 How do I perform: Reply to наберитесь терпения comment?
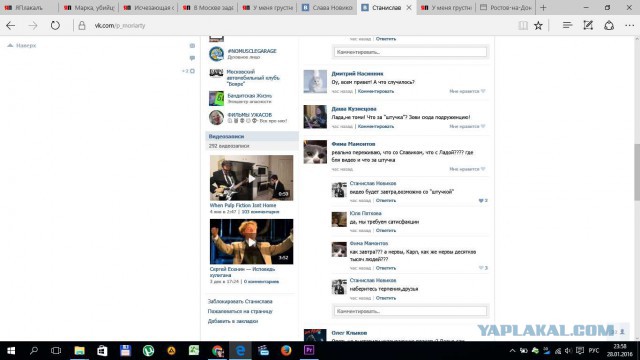386,298
